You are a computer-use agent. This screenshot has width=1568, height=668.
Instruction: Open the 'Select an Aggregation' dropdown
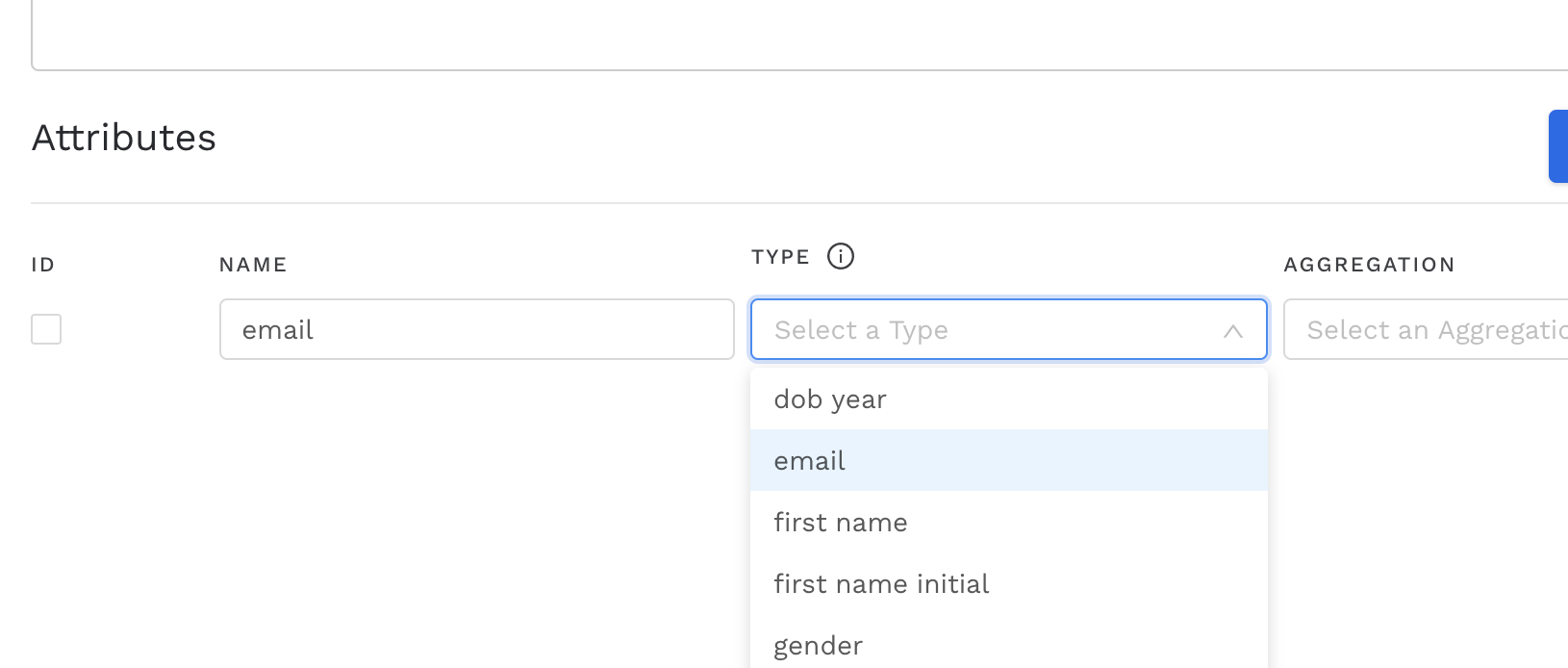1433,330
